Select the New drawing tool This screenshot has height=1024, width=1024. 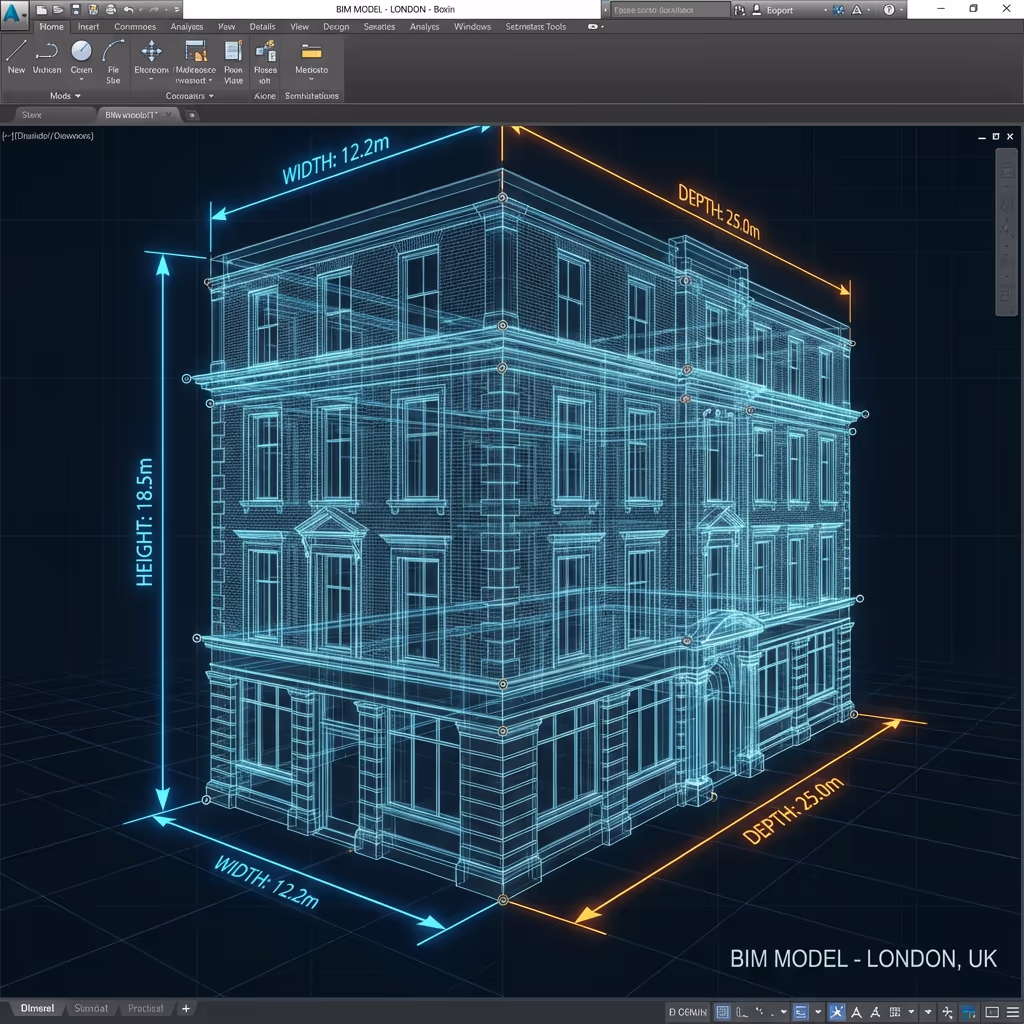coord(16,60)
